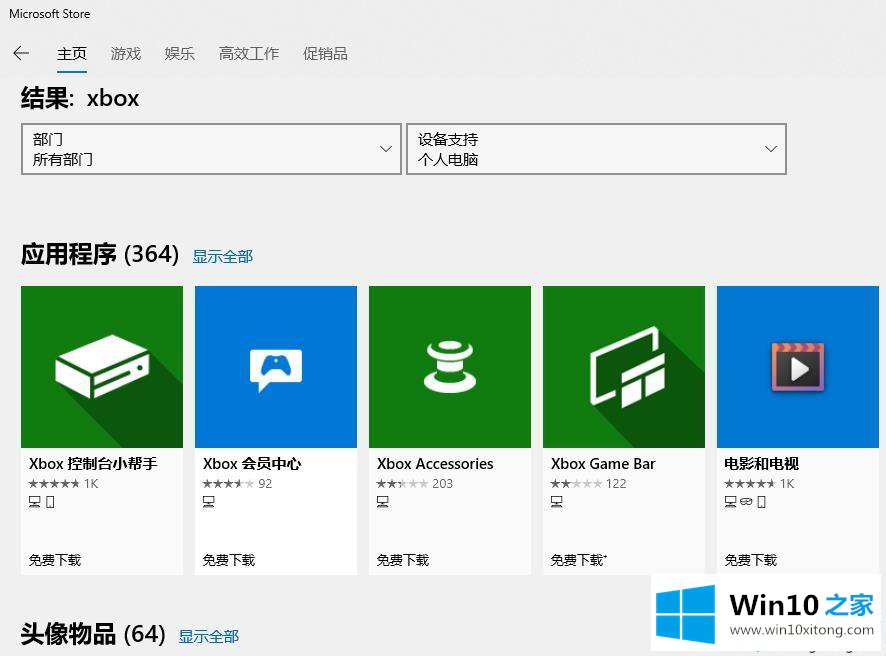Click the Xbox 会员中心 title text
Viewport: 886px width, 656px height.
[252, 464]
